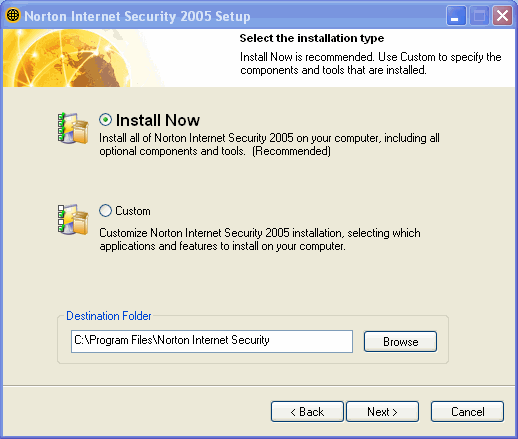
Task: Select the Custom radio button
Action: [105, 211]
